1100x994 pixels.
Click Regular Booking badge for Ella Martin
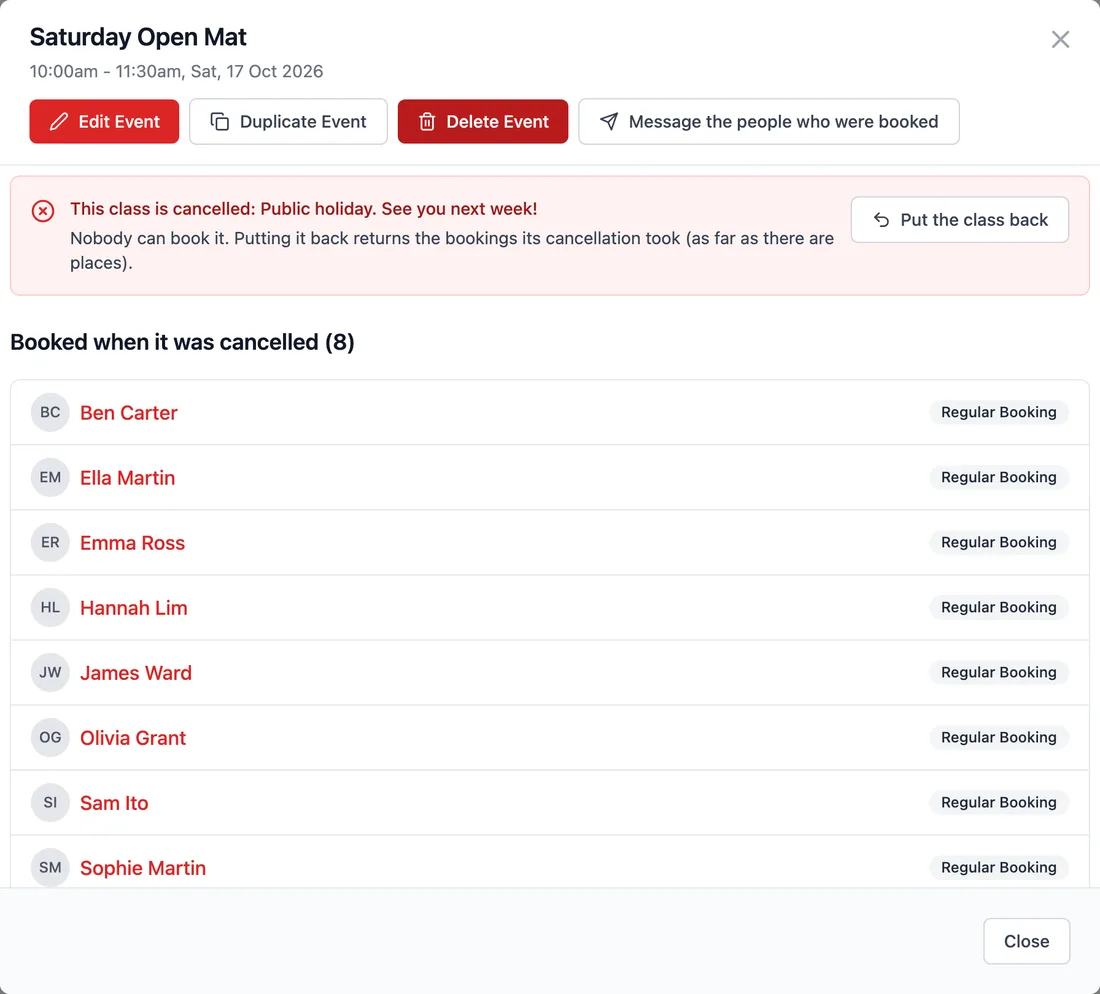998,477
